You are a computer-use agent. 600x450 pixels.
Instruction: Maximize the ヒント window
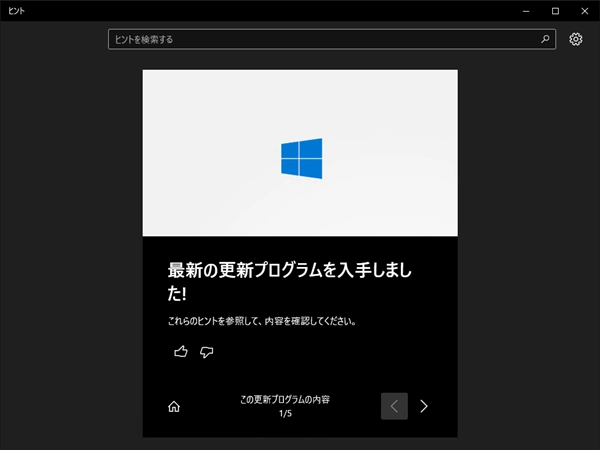point(555,11)
